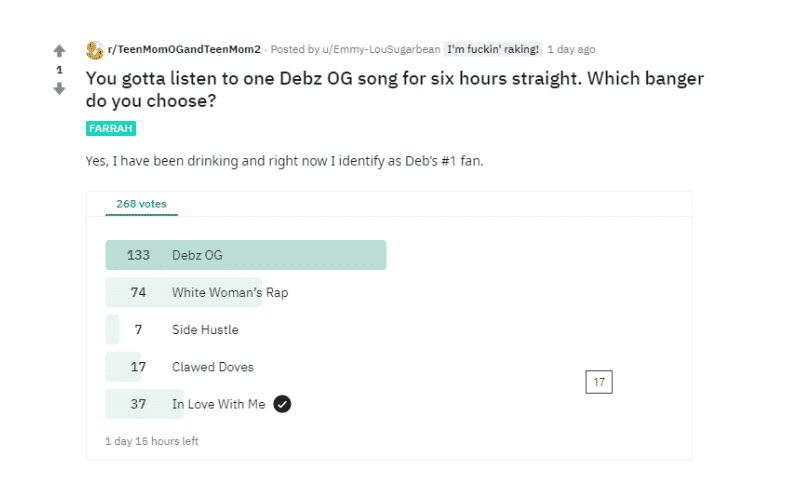Select the Debz OG poll option
Image resolution: width=800 pixels, height=500 pixels.
coord(245,255)
